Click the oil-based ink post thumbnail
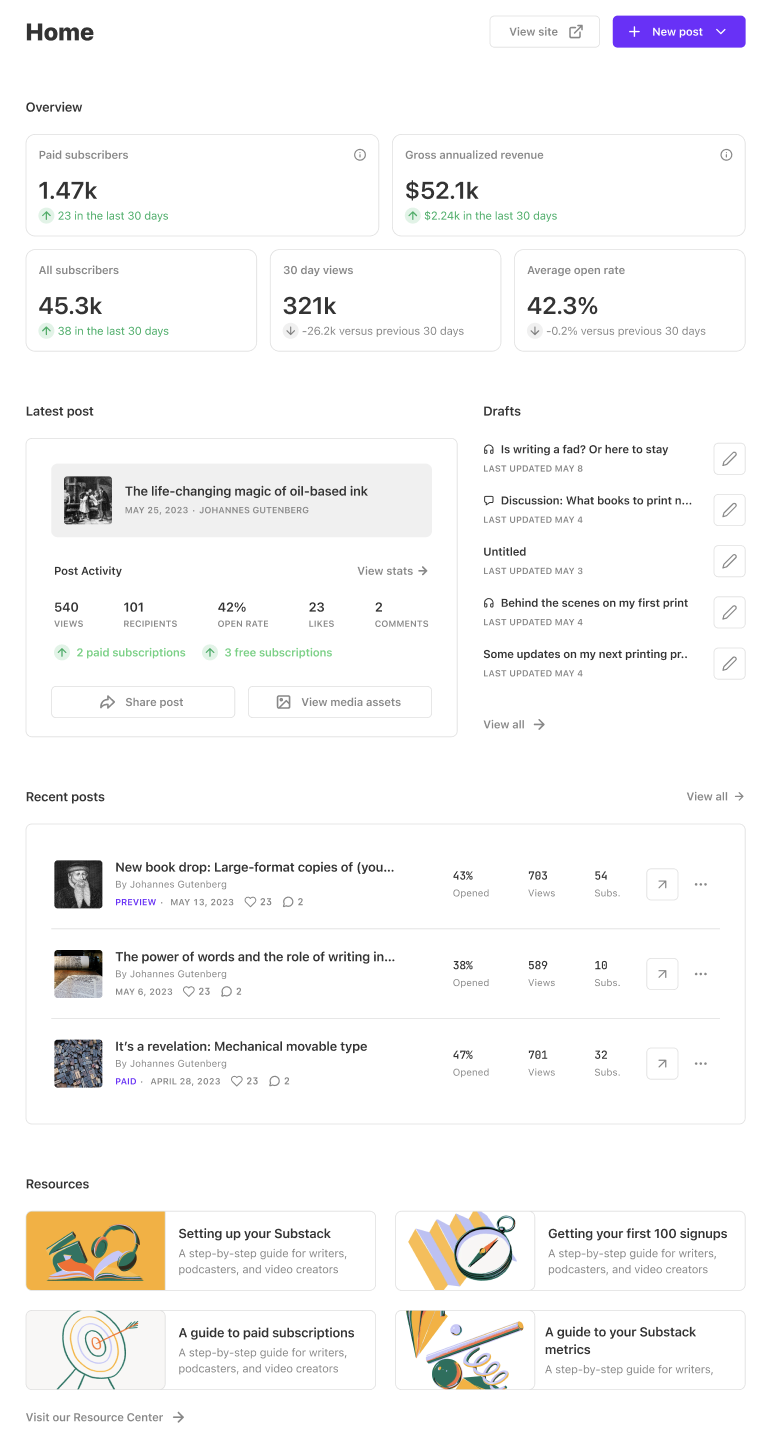The height and width of the screenshot is (1438, 770). (x=88, y=502)
